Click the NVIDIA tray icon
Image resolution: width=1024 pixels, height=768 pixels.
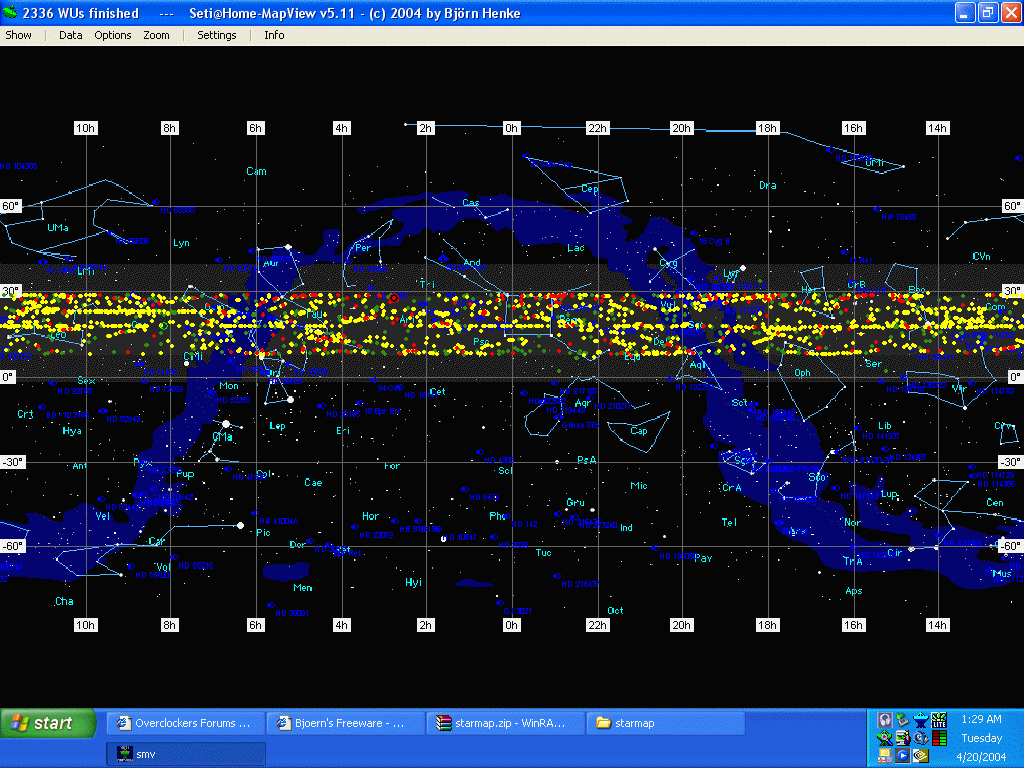click(920, 756)
